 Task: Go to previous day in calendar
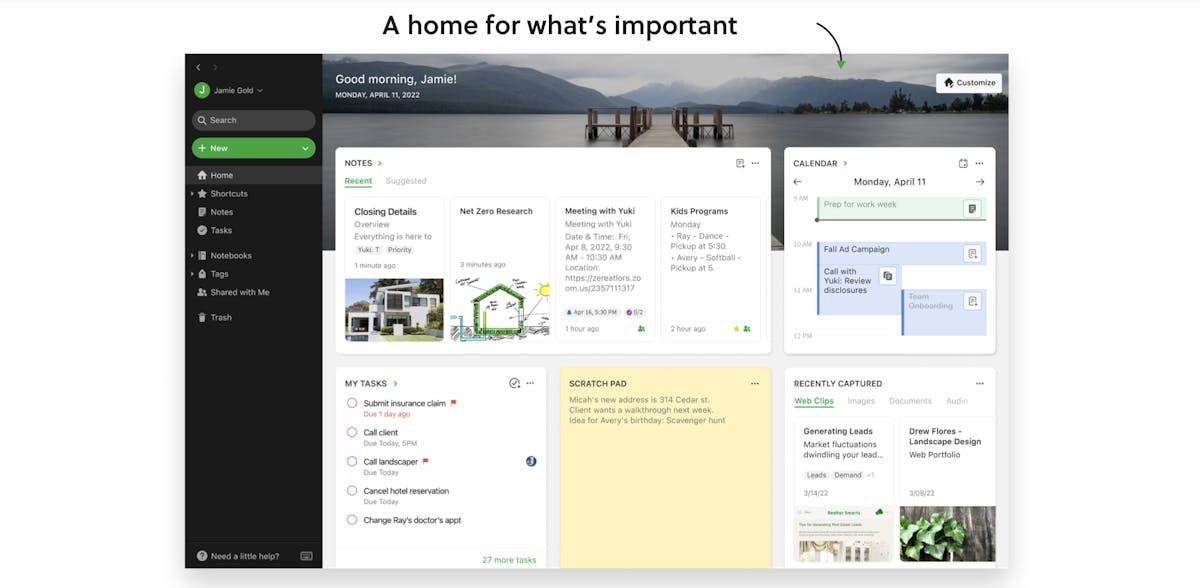(797, 182)
